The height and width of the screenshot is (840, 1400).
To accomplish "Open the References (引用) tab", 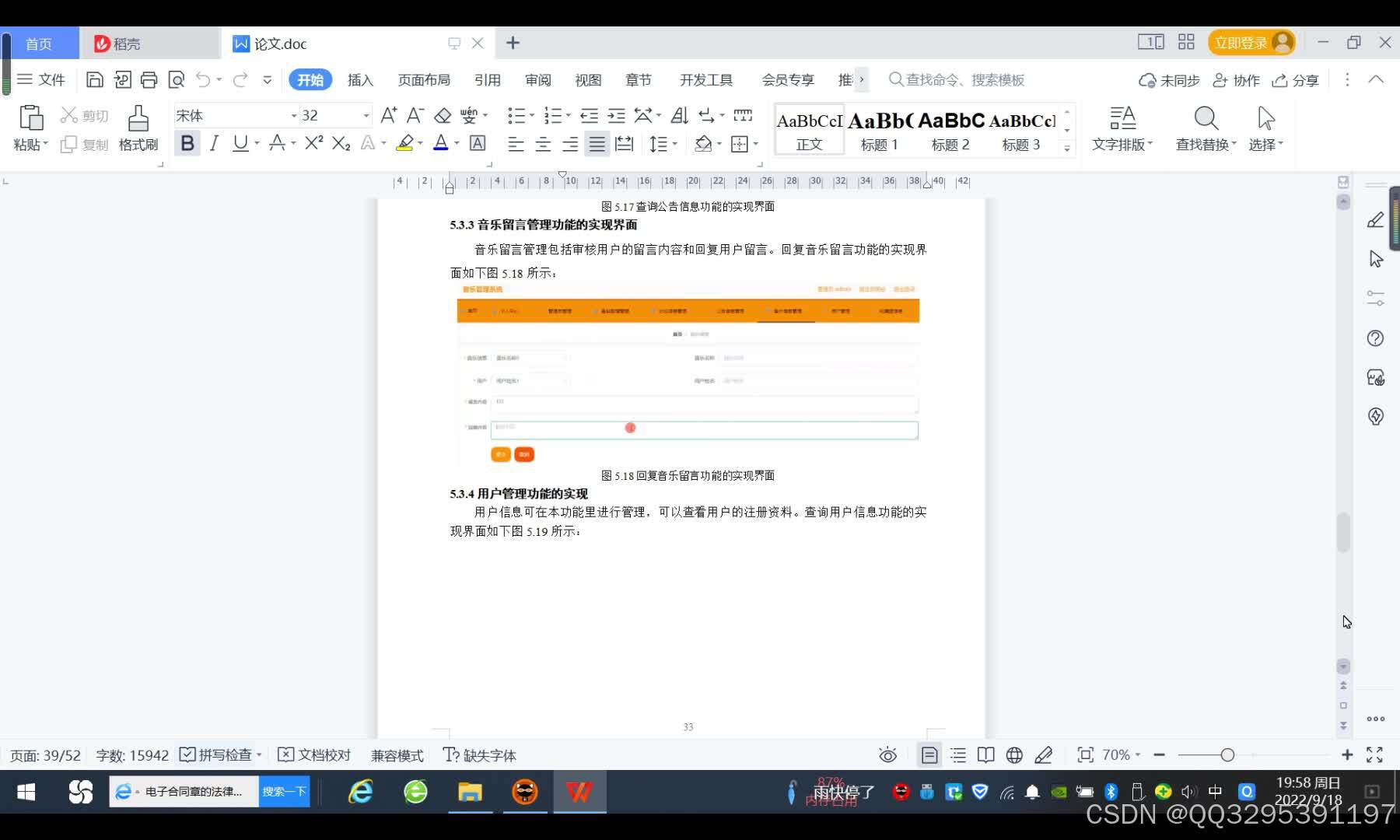I will (x=488, y=79).
